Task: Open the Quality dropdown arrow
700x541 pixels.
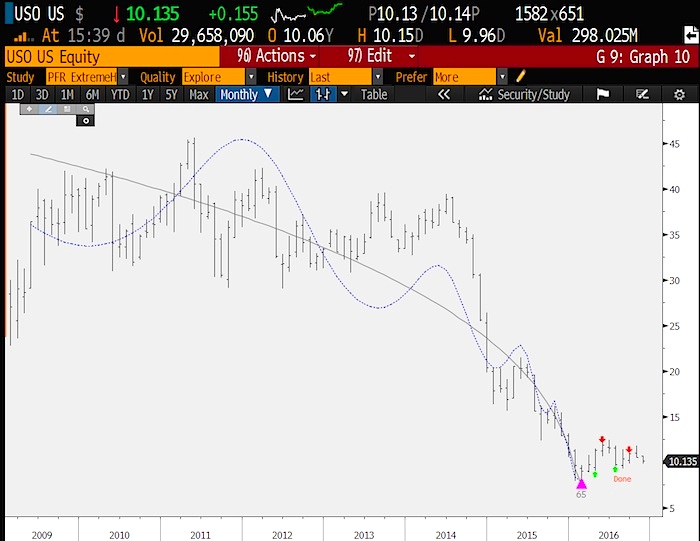Action: [251, 77]
